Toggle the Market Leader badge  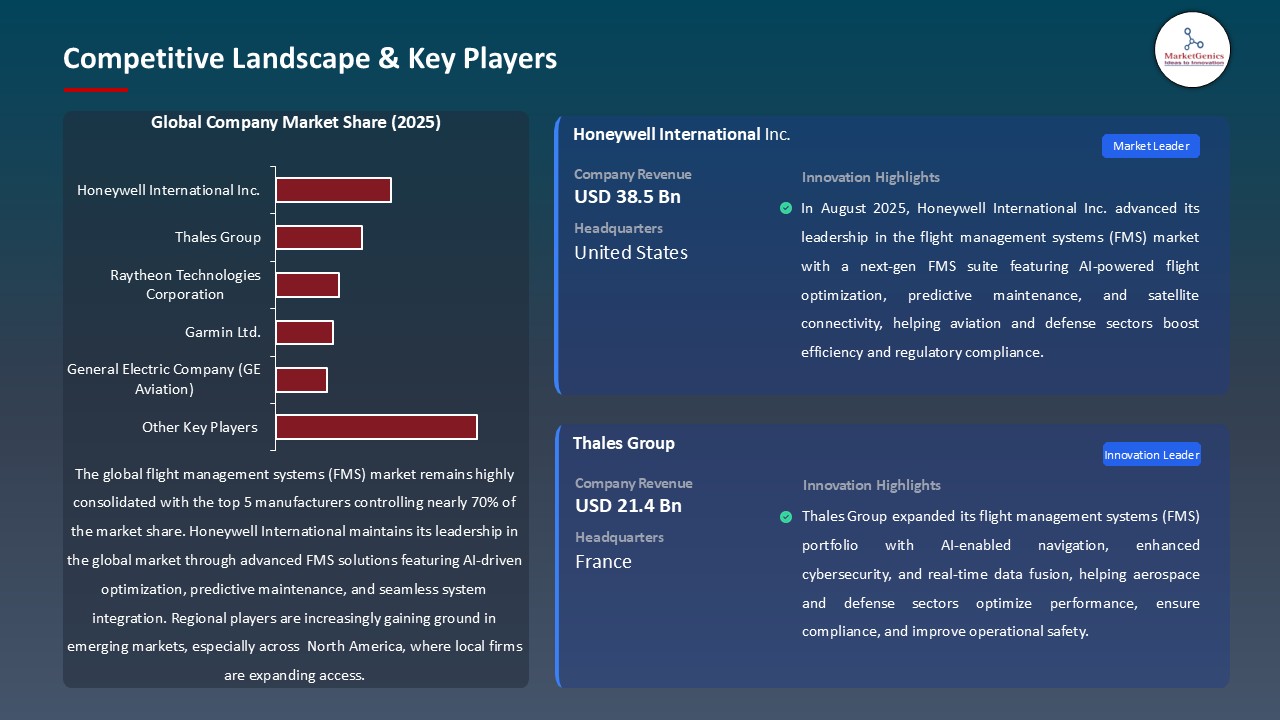coord(1150,146)
